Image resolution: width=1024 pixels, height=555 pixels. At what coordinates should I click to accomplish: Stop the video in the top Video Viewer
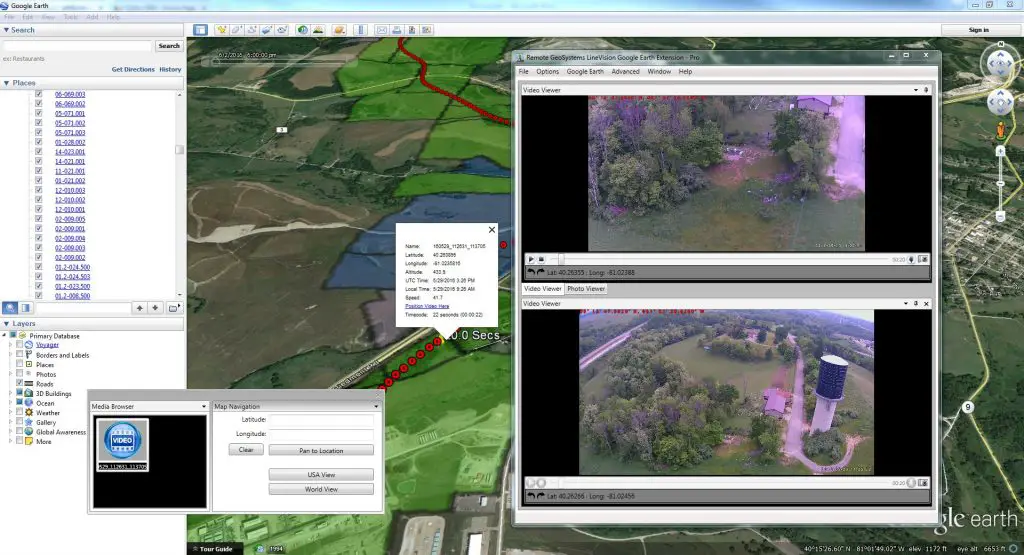point(541,259)
